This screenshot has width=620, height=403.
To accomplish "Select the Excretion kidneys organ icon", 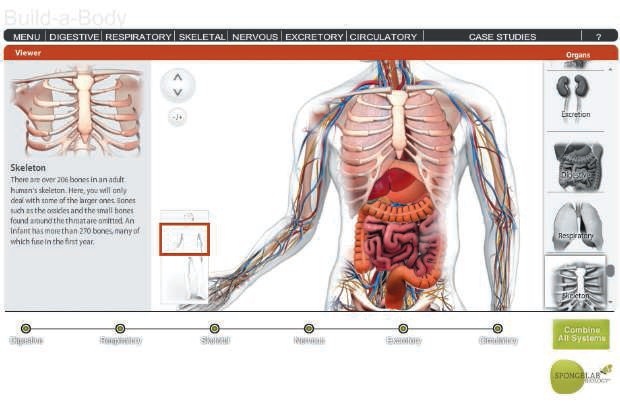I will tap(575, 97).
